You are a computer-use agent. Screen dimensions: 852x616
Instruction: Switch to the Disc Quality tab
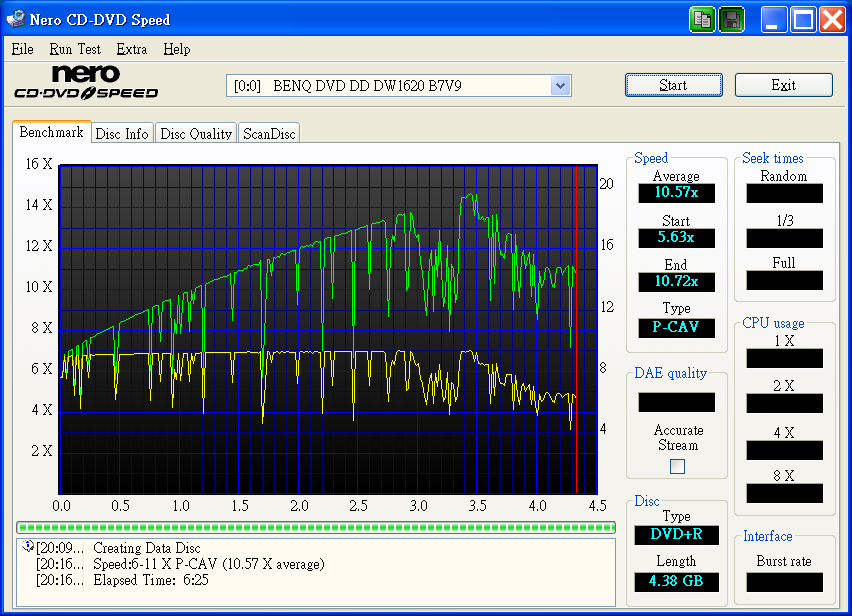point(196,134)
